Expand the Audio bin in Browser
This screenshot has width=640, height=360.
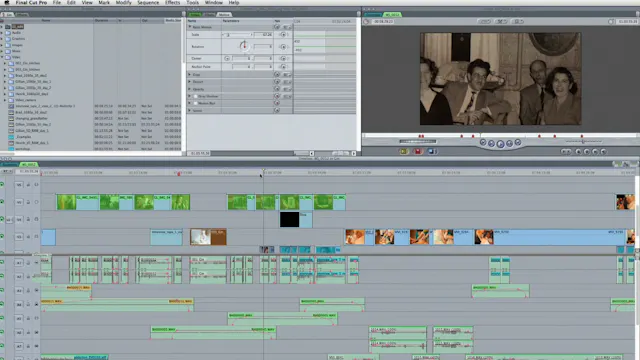[2, 33]
